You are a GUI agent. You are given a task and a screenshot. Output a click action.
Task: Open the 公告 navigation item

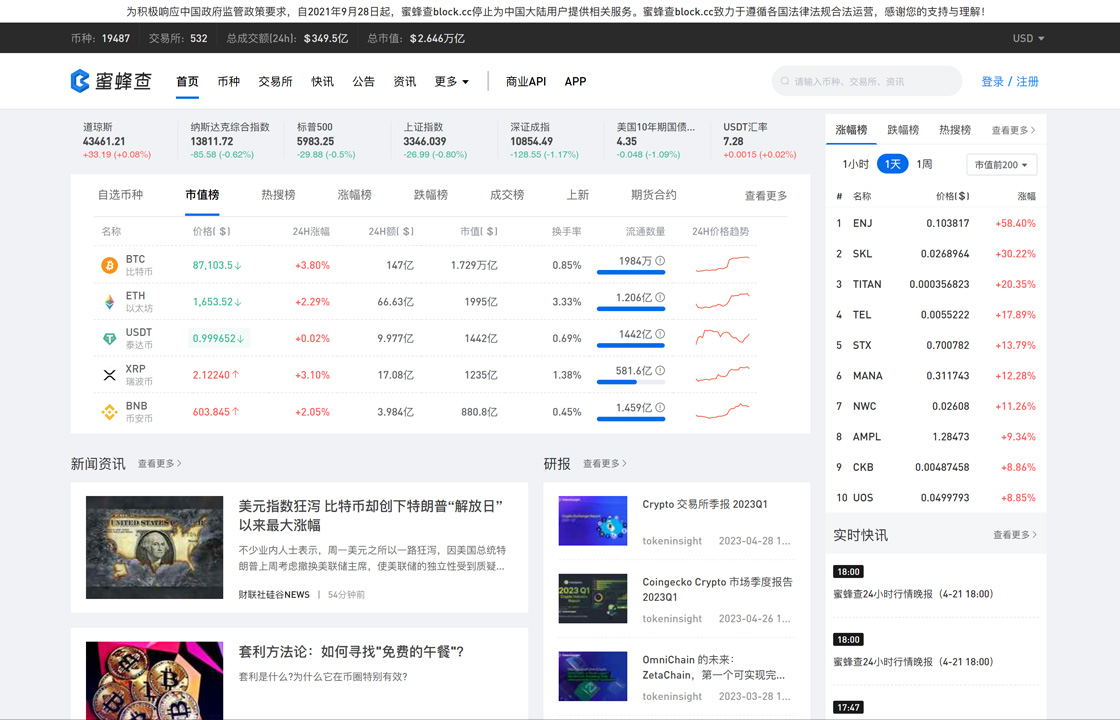click(x=364, y=81)
